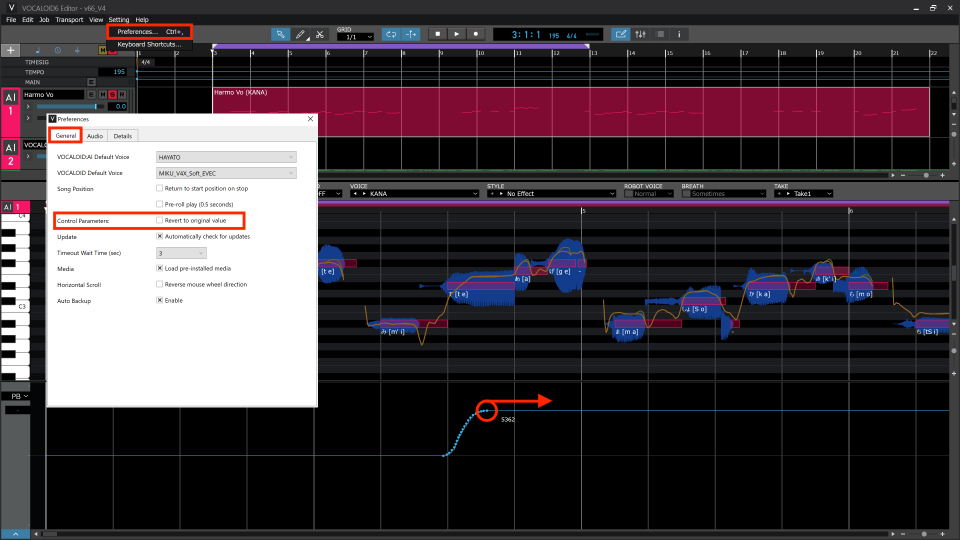Open the File menu
The width and height of the screenshot is (960, 540).
(11, 20)
